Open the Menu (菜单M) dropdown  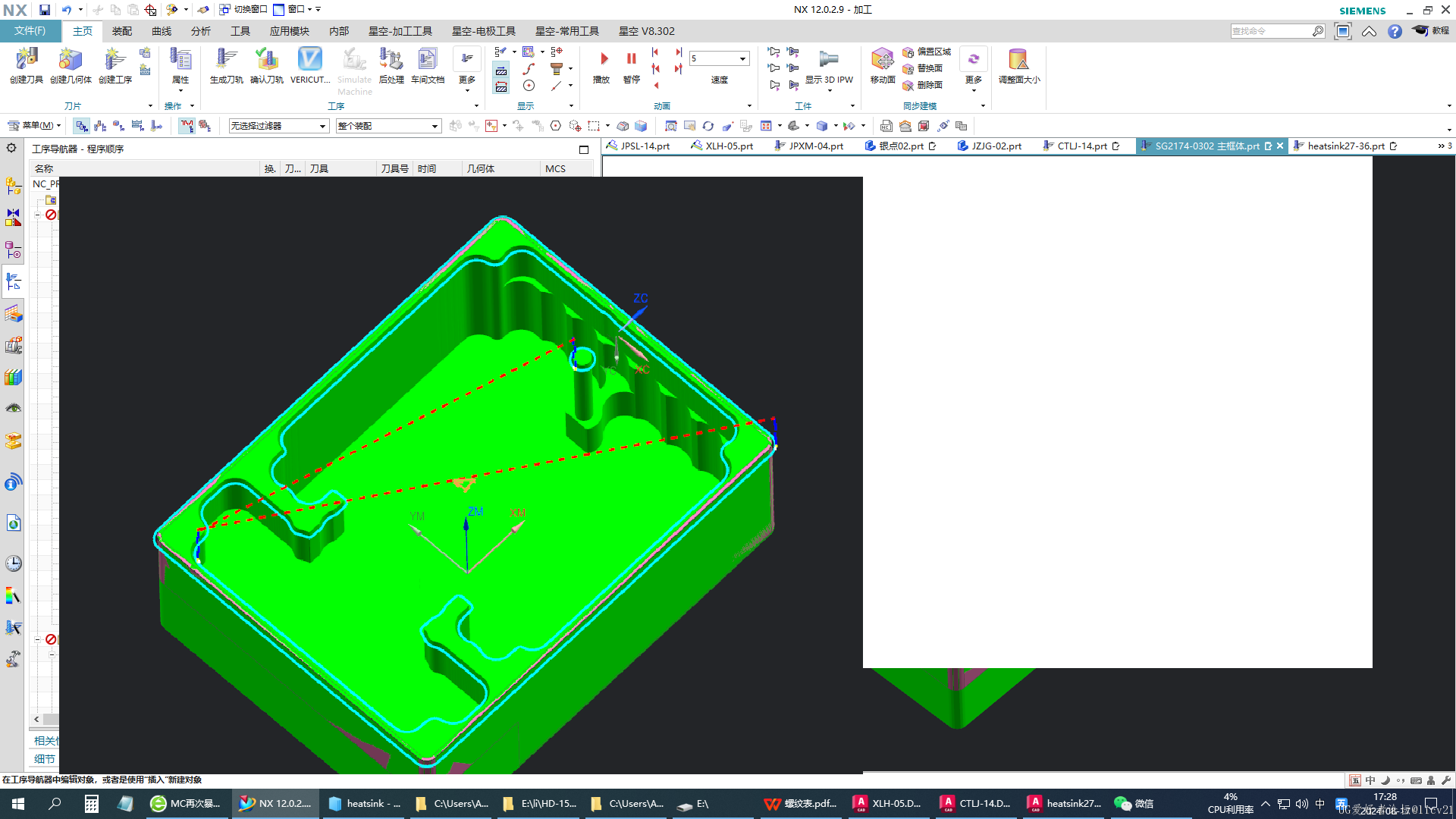pyautogui.click(x=34, y=126)
